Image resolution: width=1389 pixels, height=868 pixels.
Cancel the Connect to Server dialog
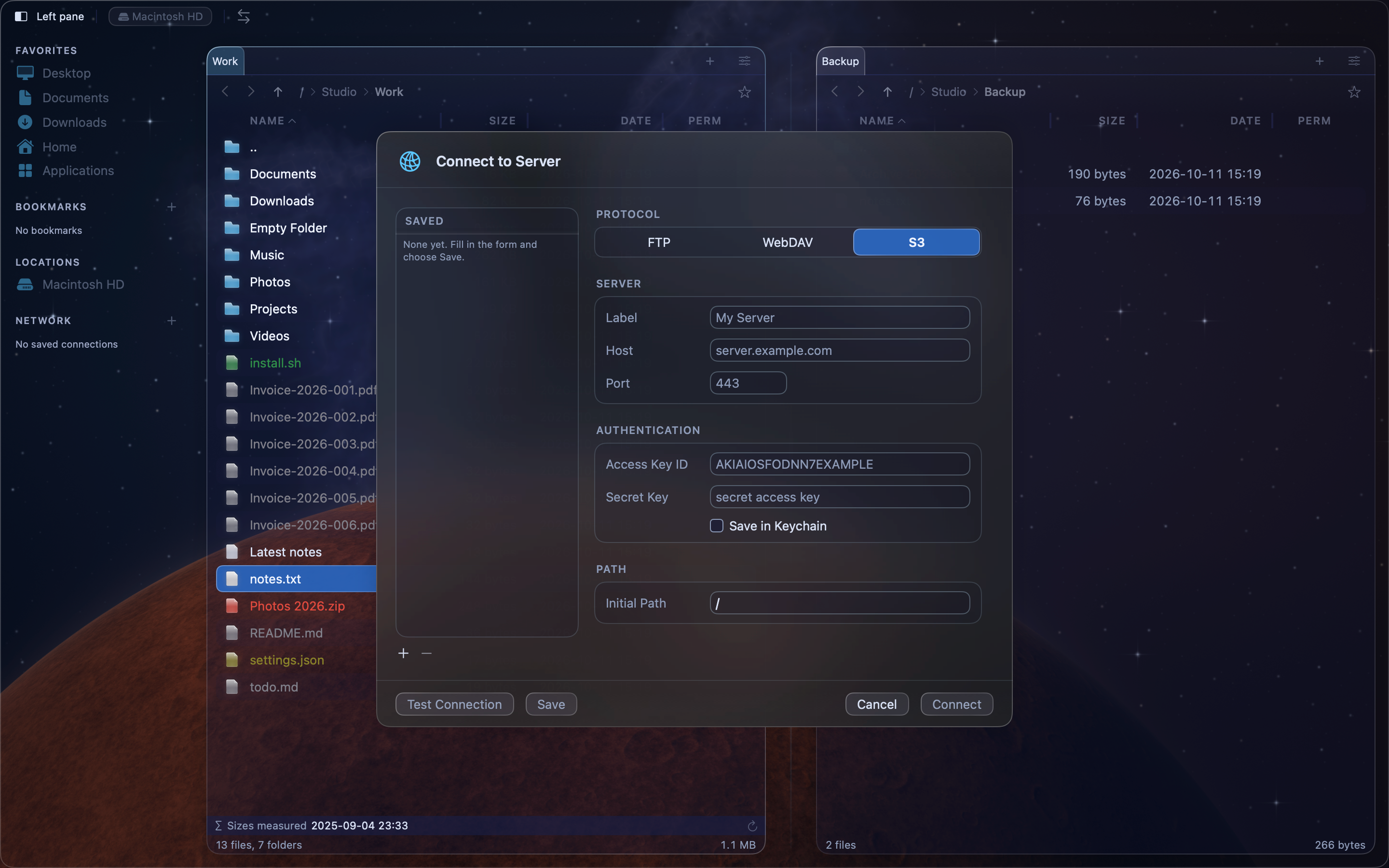point(876,705)
